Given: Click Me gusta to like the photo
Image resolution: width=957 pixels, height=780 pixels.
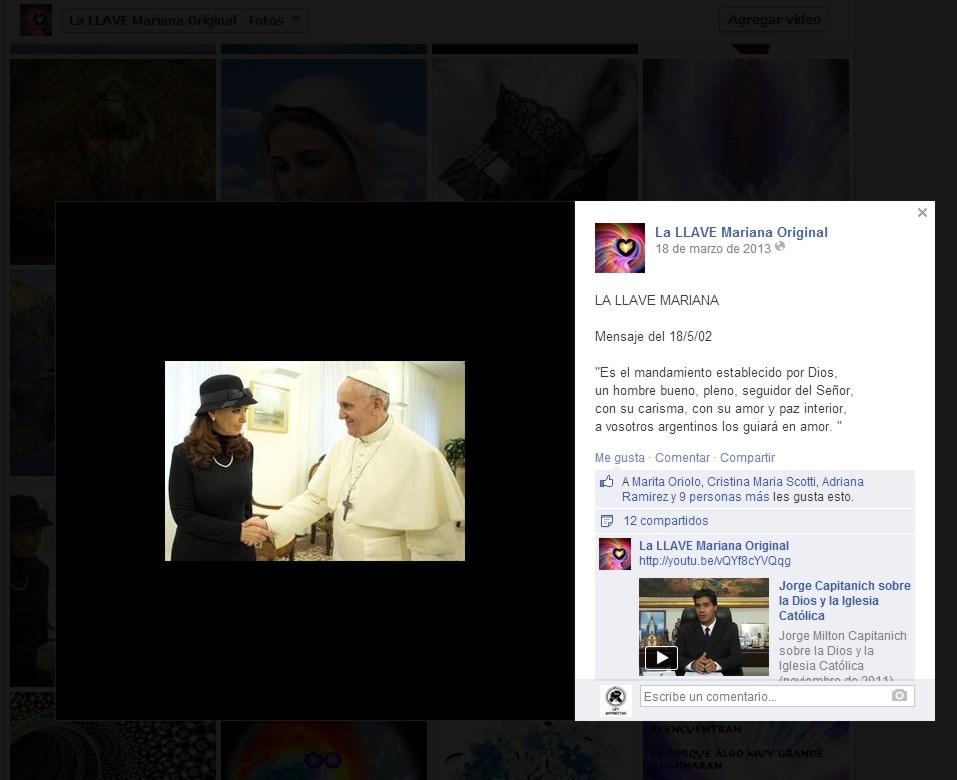Looking at the screenshot, I should [x=619, y=458].
